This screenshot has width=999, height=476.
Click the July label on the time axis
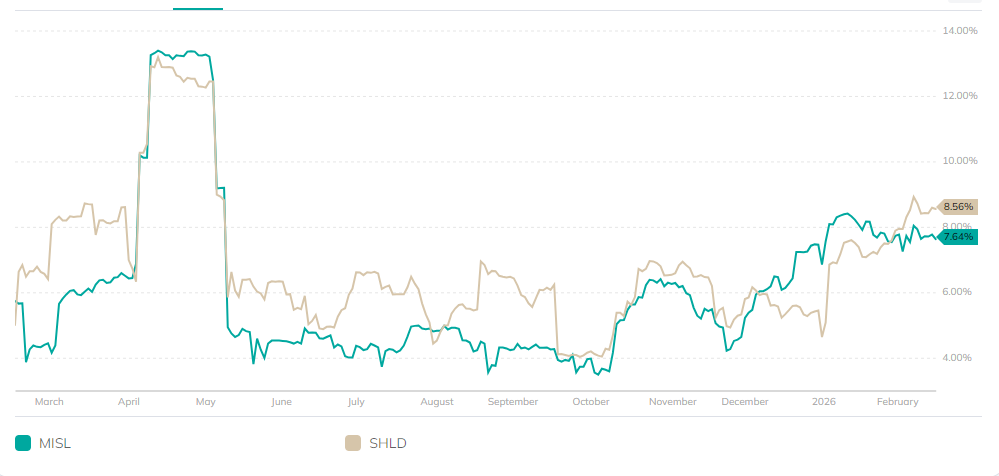pos(356,402)
